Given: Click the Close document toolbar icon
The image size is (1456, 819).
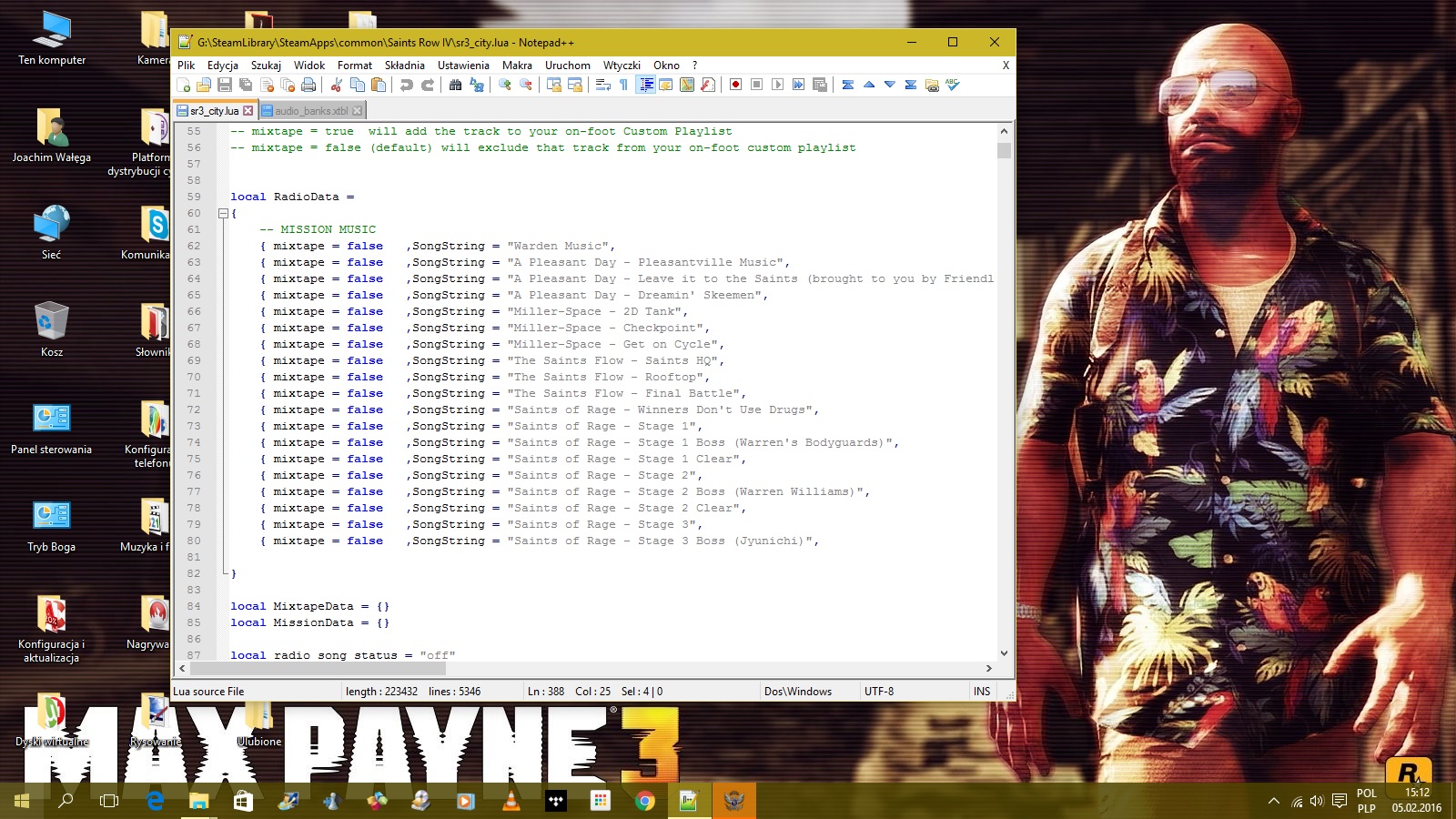Looking at the screenshot, I should [267, 85].
